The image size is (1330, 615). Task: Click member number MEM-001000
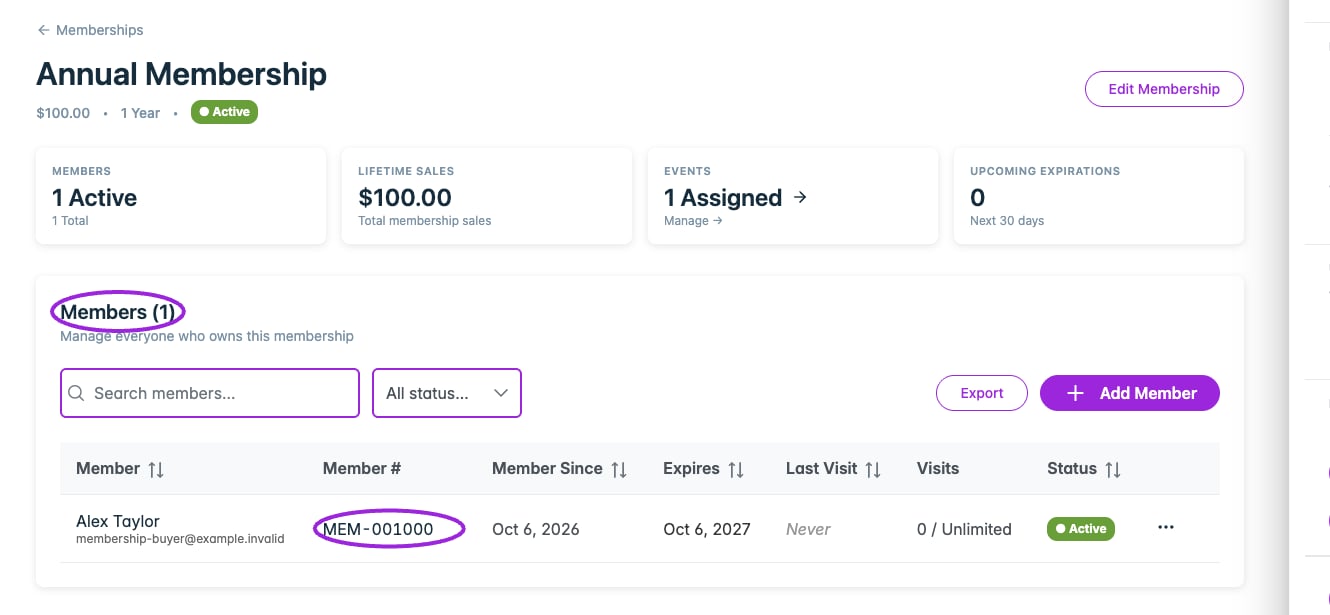[378, 529]
